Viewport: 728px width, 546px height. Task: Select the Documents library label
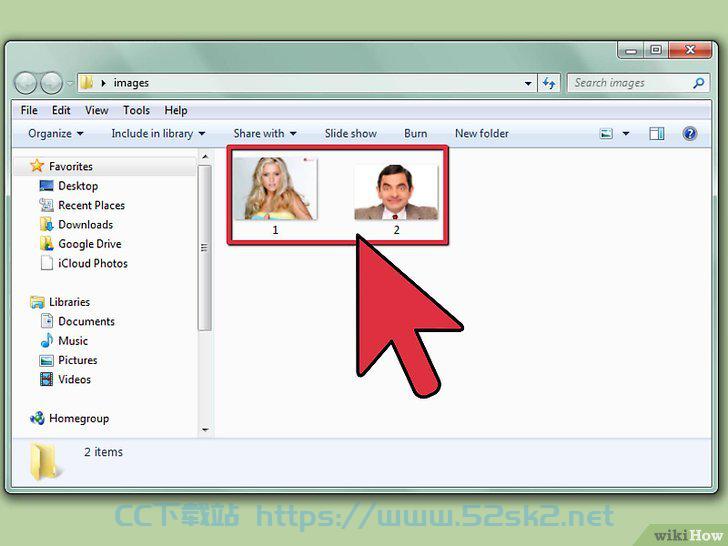86,321
